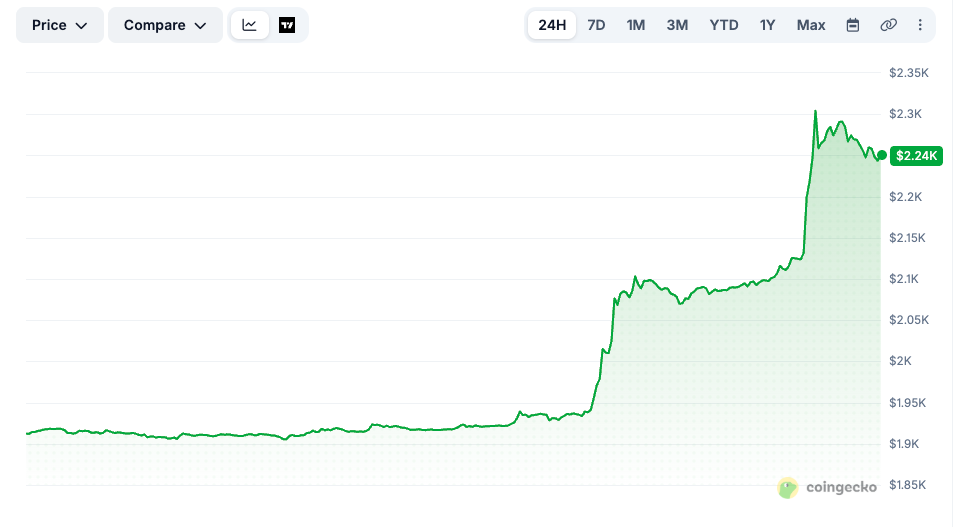Show the YTD time range
The image size is (956, 527).
[724, 25]
